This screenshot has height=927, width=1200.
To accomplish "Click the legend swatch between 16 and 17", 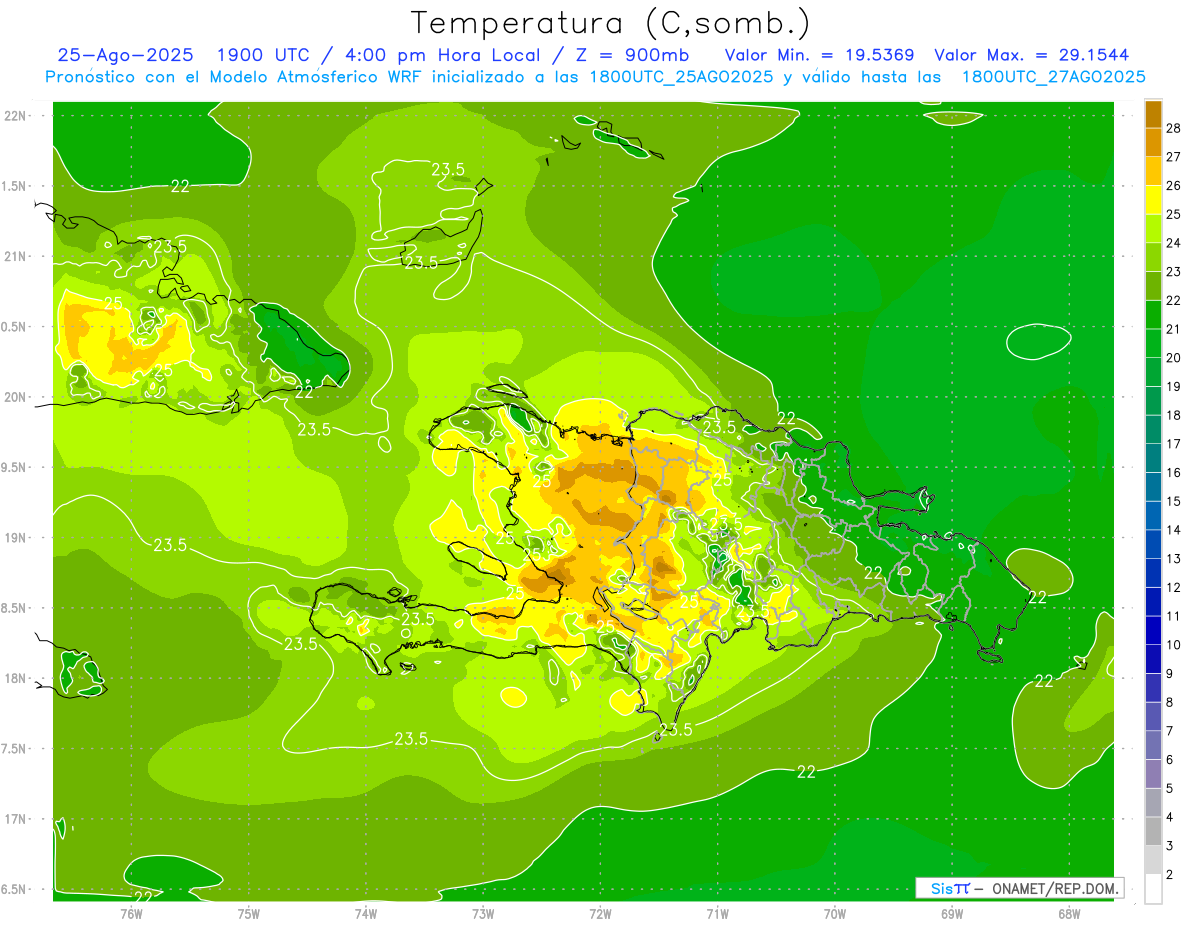I will point(1154,458).
